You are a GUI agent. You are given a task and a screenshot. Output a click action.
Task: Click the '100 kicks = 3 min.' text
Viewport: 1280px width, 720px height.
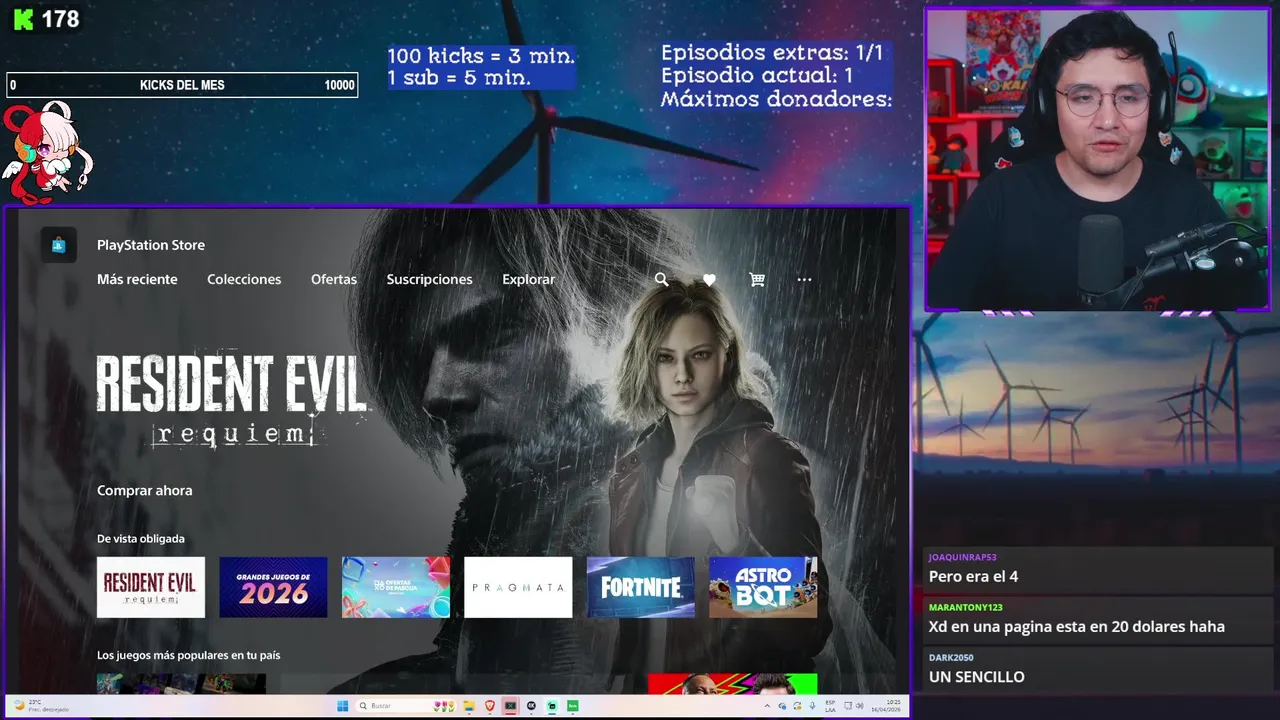[481, 56]
